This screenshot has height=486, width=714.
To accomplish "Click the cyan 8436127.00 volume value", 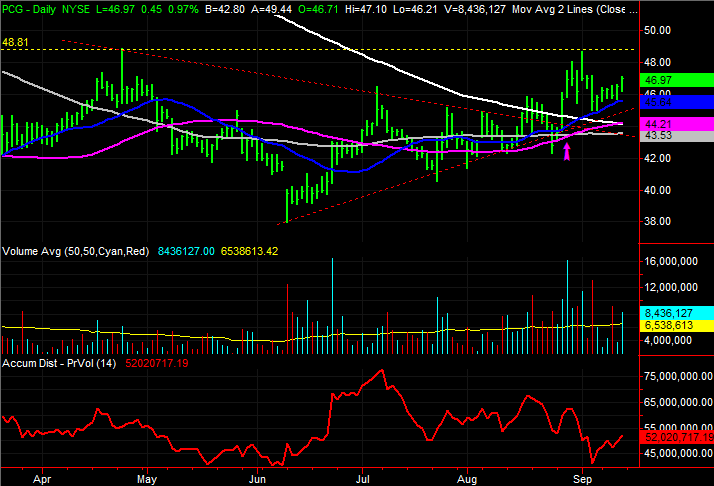I will [x=186, y=251].
